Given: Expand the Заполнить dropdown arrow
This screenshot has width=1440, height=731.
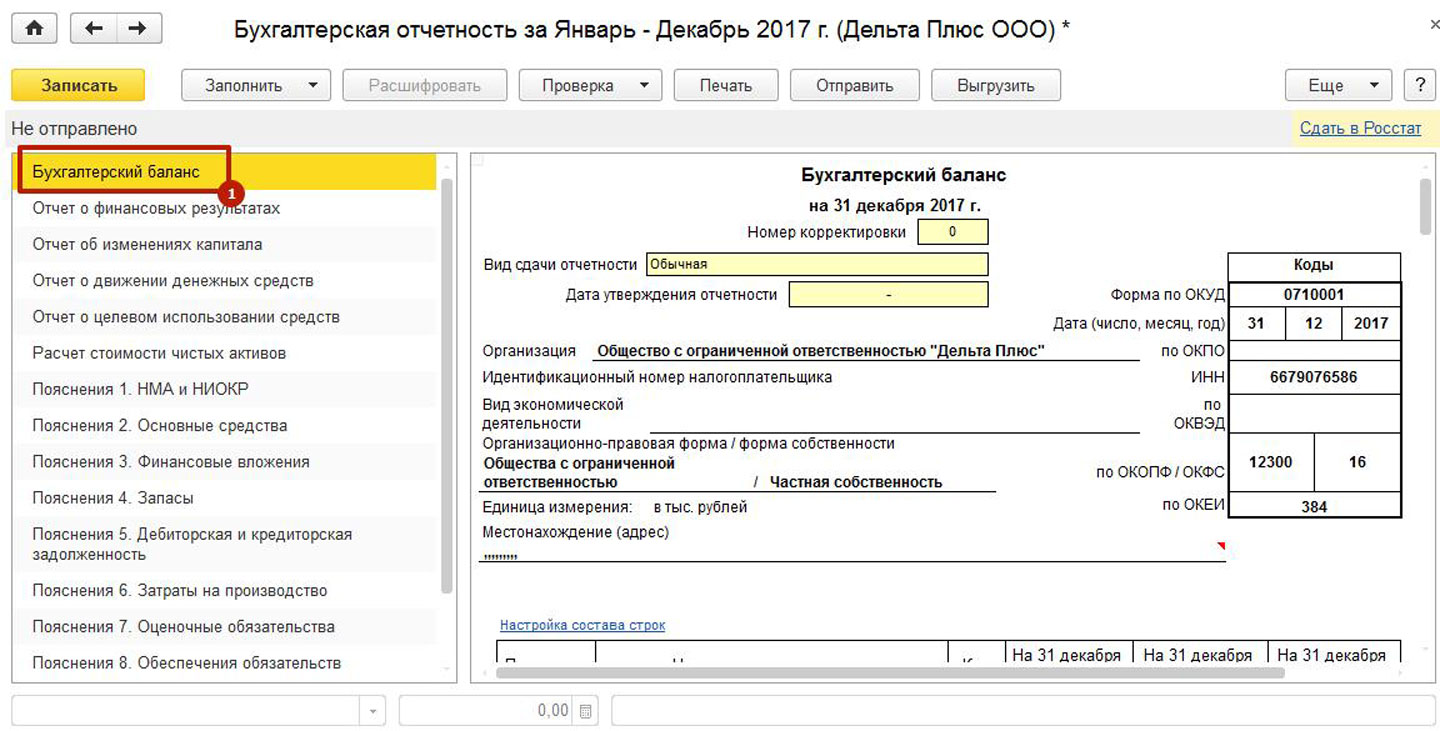Looking at the screenshot, I should coord(313,85).
